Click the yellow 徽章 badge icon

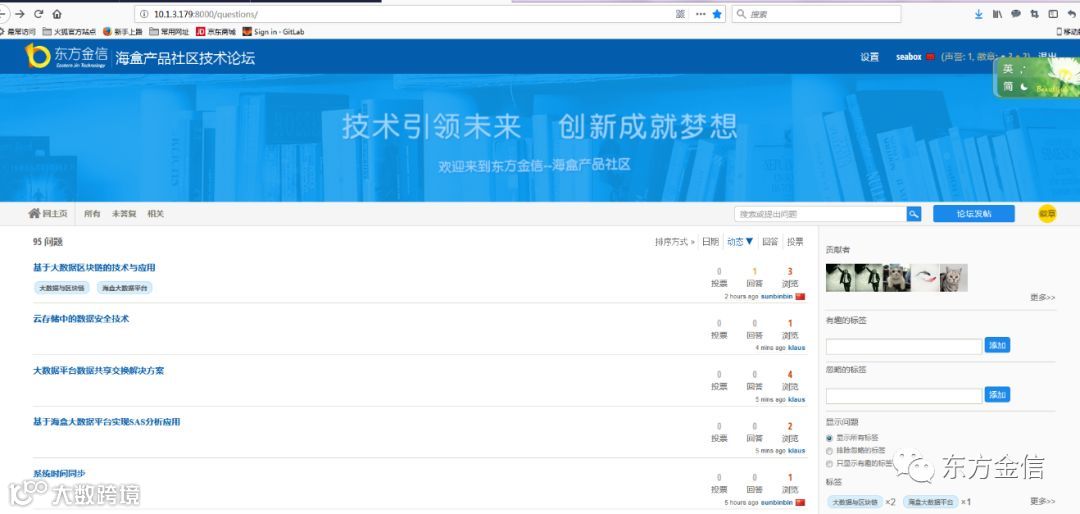(1047, 214)
